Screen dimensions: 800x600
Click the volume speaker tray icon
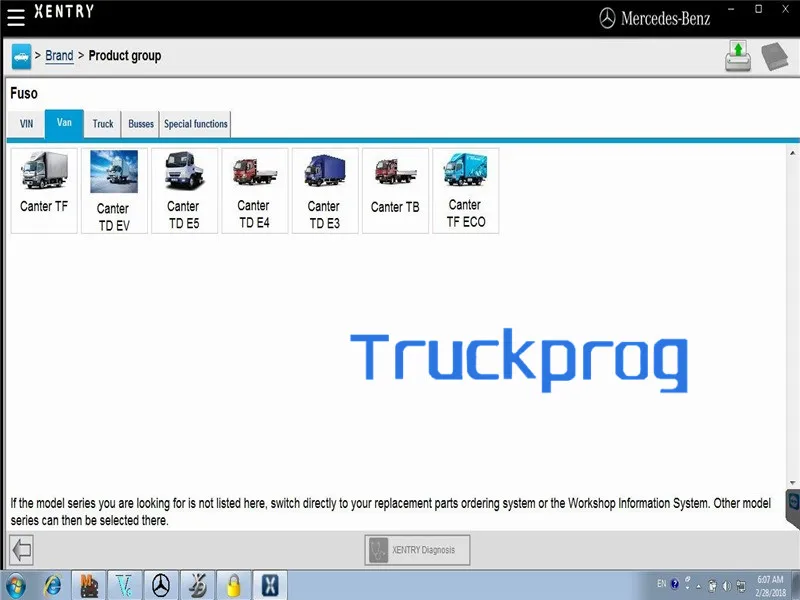727,586
